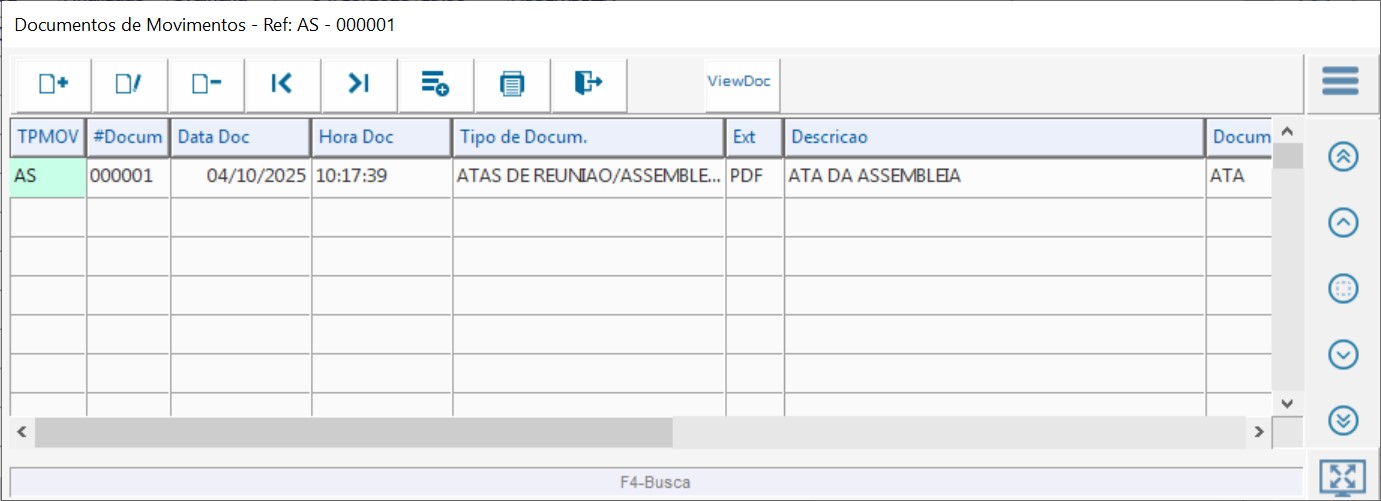Viewport: 1381px width, 501px height.
Task: Jump to bottom with double-down chevron
Action: [x=1343, y=420]
